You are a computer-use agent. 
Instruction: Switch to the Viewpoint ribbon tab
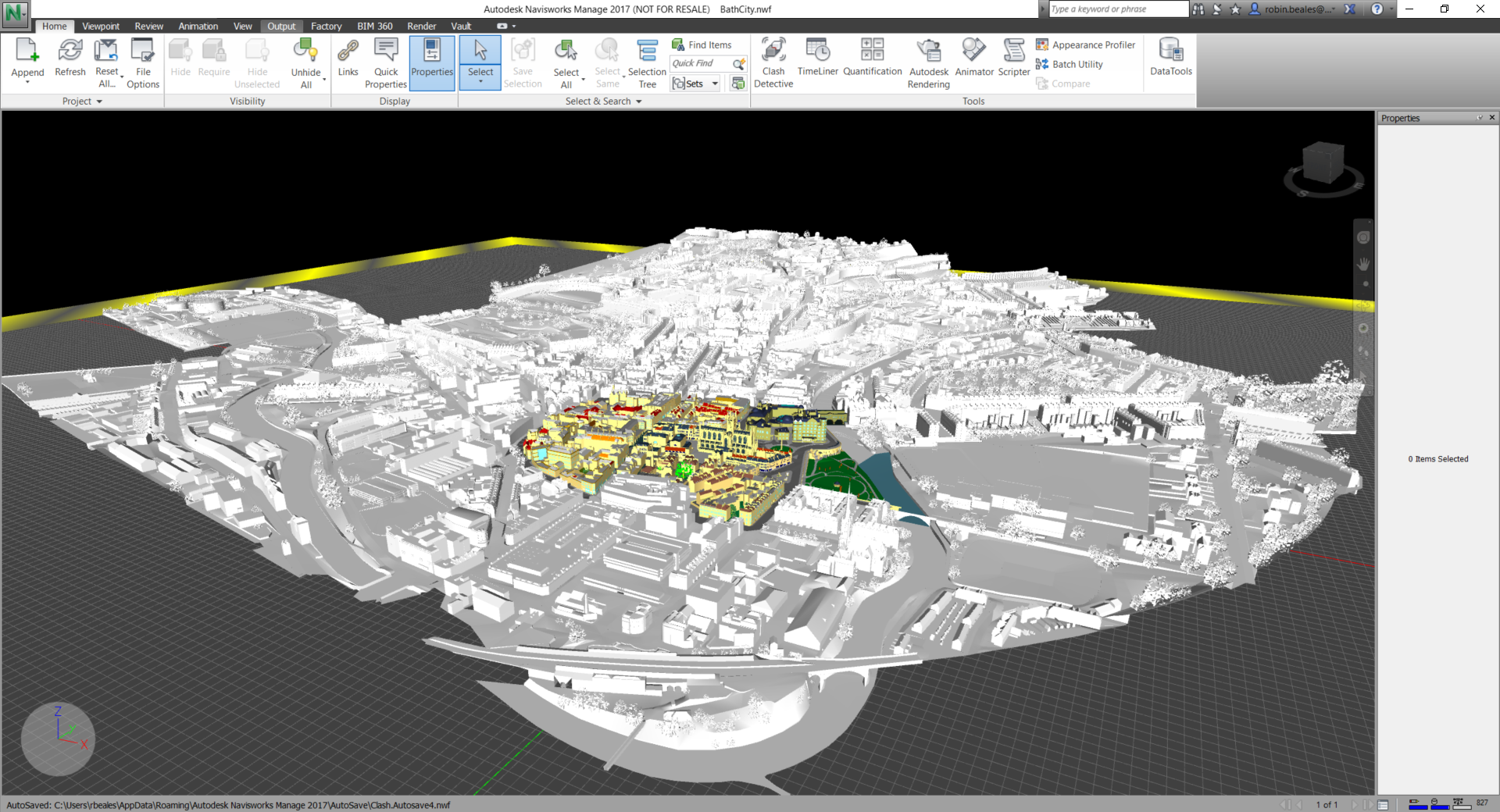pyautogui.click(x=101, y=27)
